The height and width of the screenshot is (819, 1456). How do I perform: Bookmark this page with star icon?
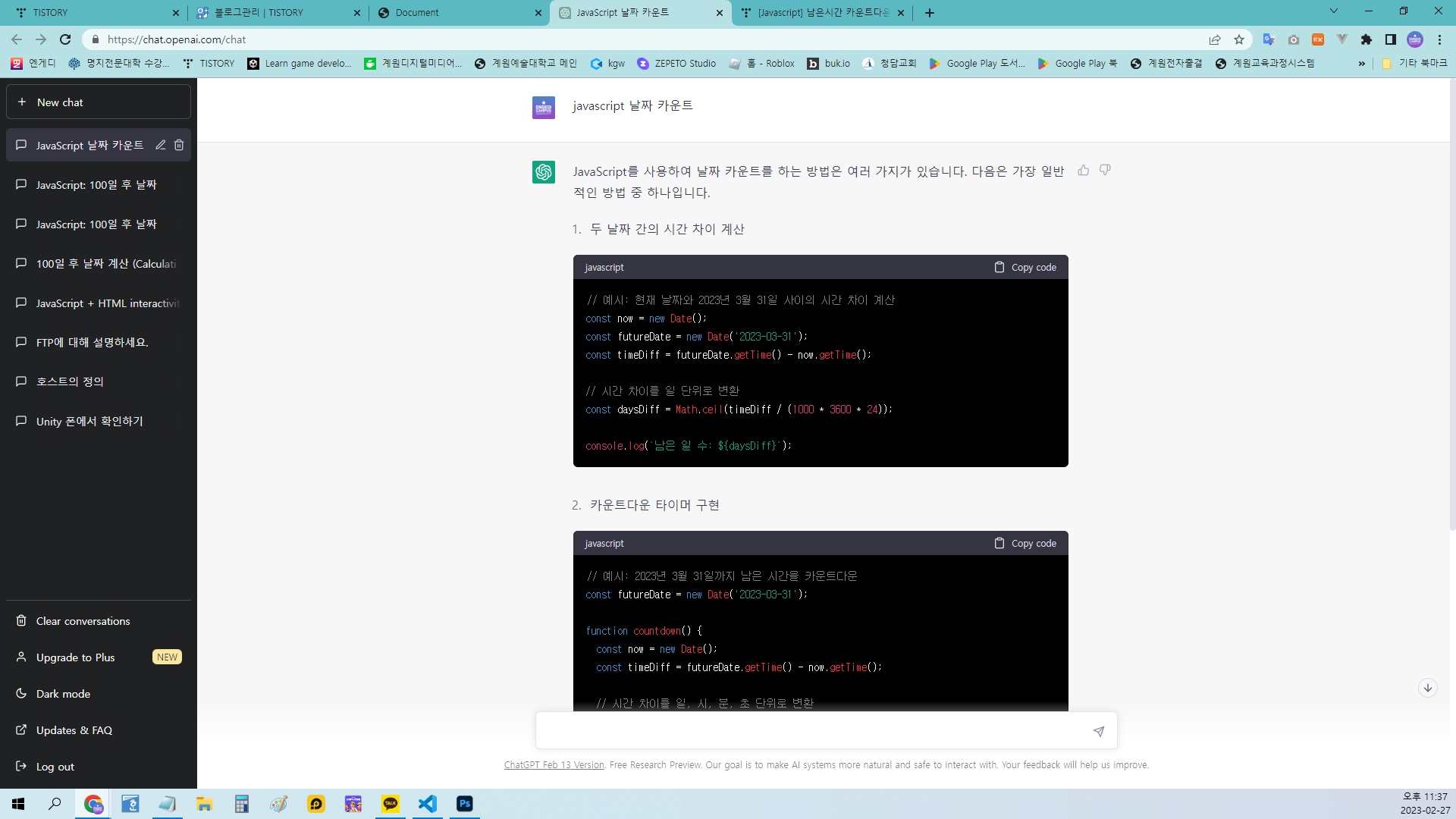1239,39
